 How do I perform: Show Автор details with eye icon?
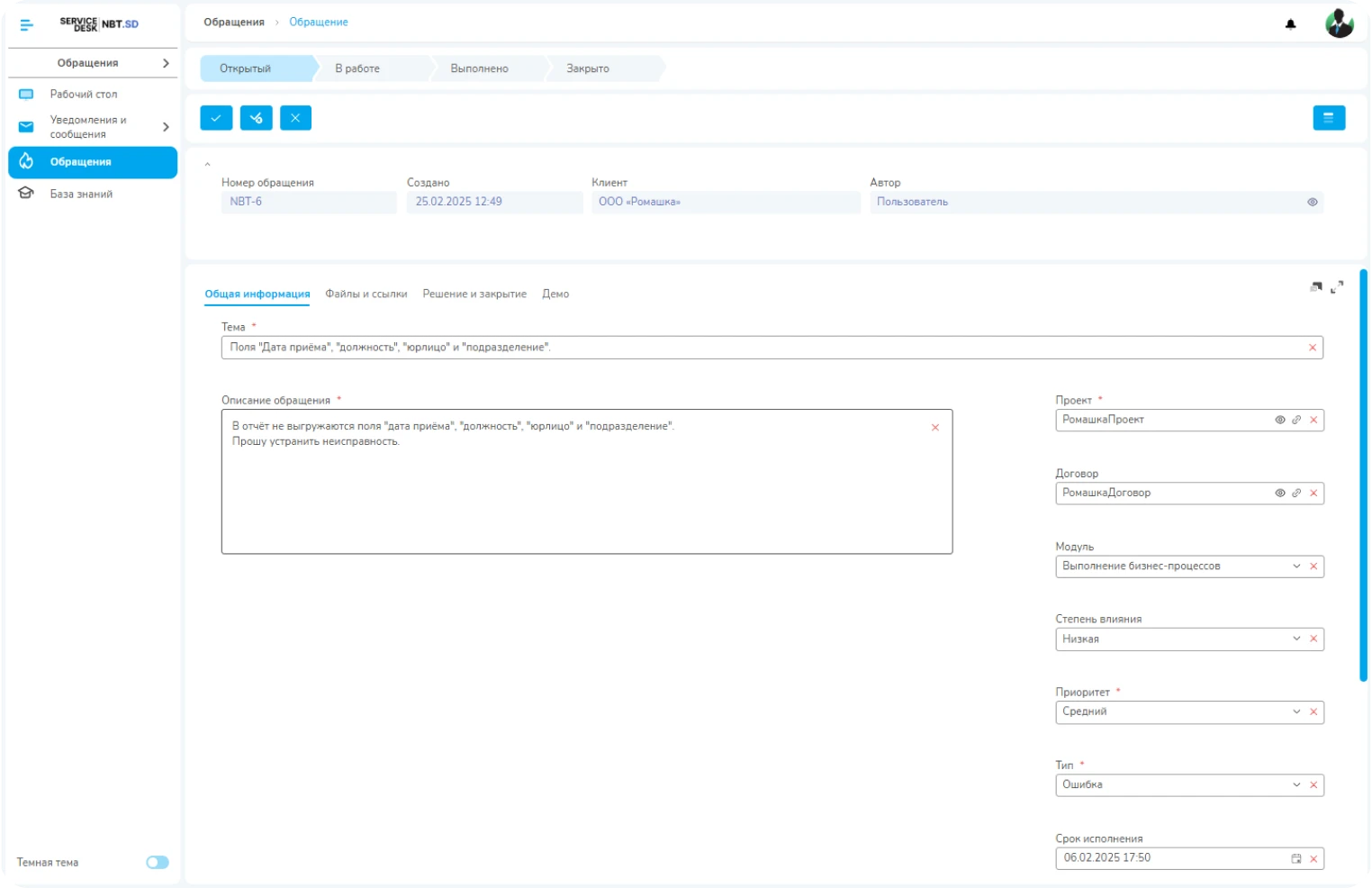1312,202
